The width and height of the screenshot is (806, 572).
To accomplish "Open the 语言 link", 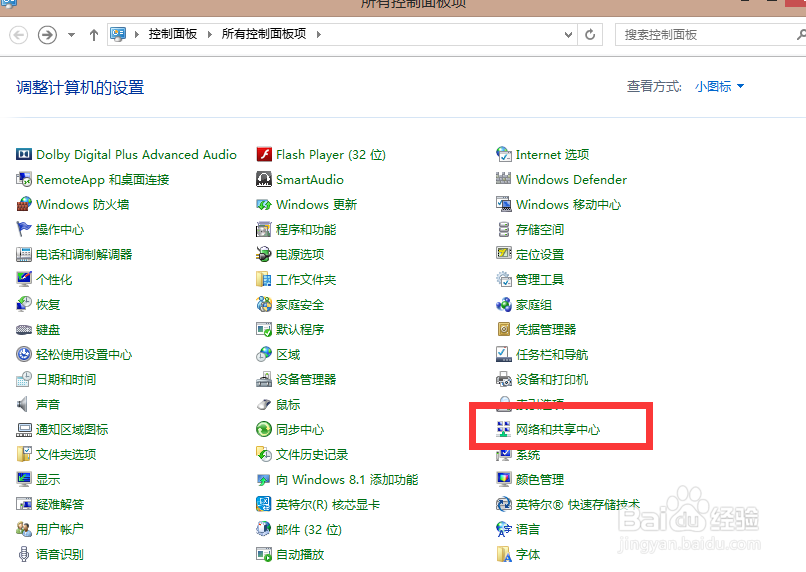I will pos(528,529).
